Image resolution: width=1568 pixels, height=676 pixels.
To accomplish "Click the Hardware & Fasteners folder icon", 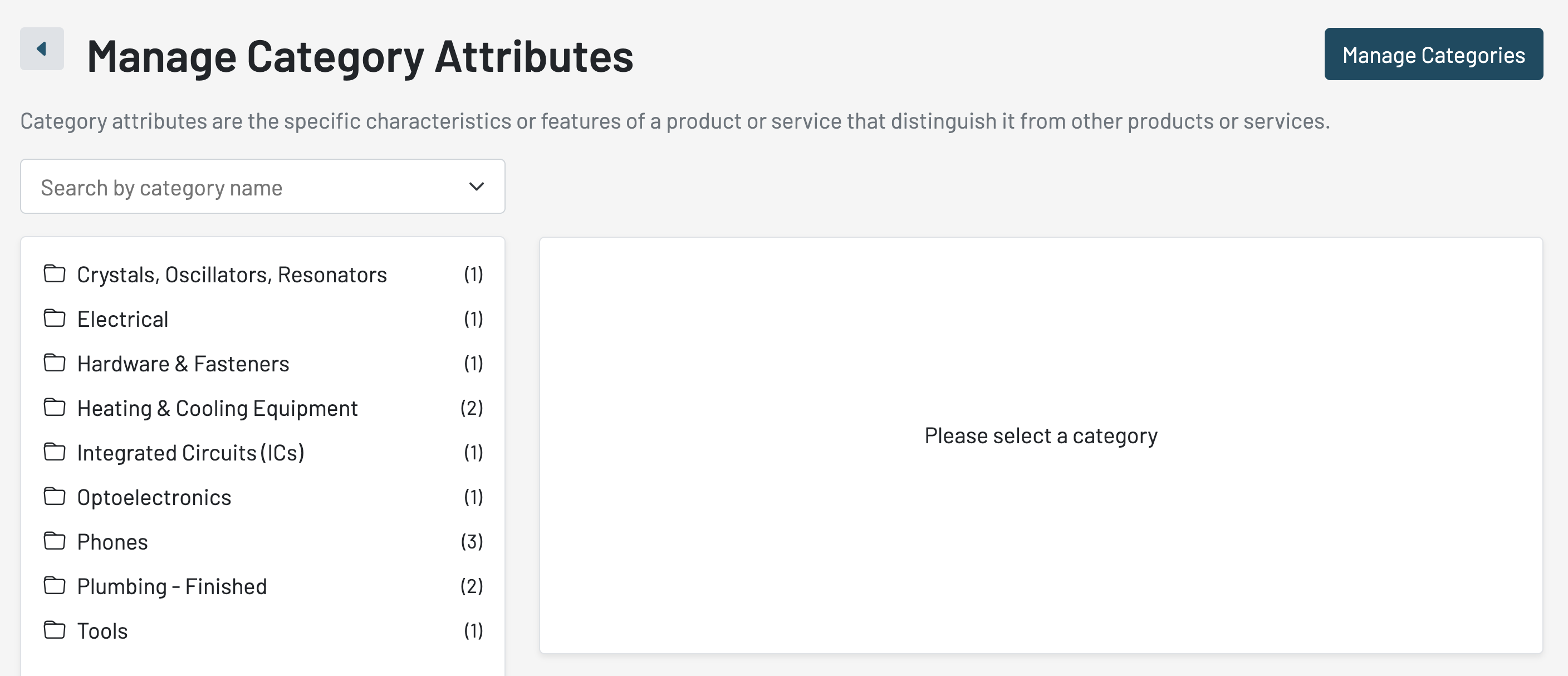I will [55, 363].
